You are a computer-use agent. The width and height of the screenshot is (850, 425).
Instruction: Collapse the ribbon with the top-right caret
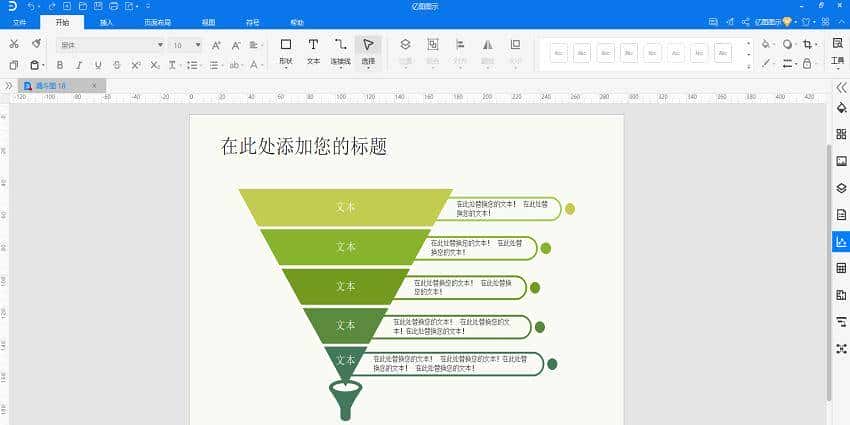[x=840, y=22]
